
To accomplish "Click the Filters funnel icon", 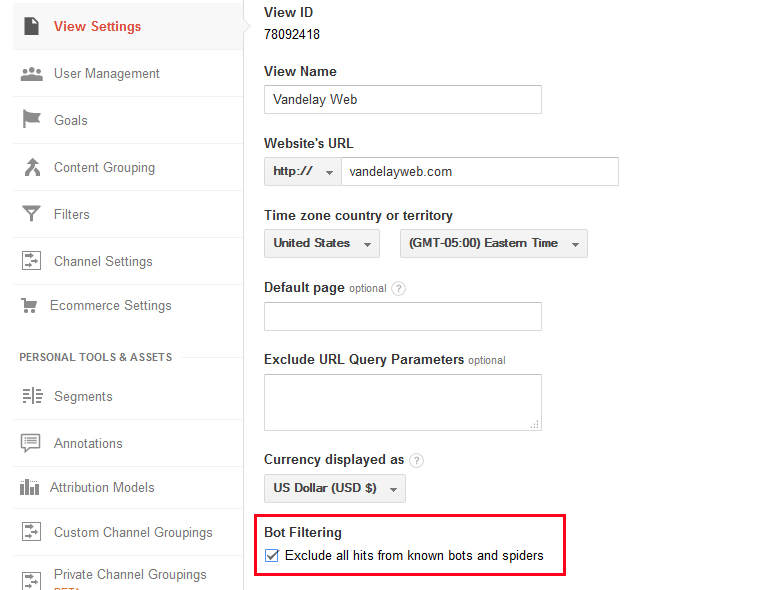I will tap(32, 214).
